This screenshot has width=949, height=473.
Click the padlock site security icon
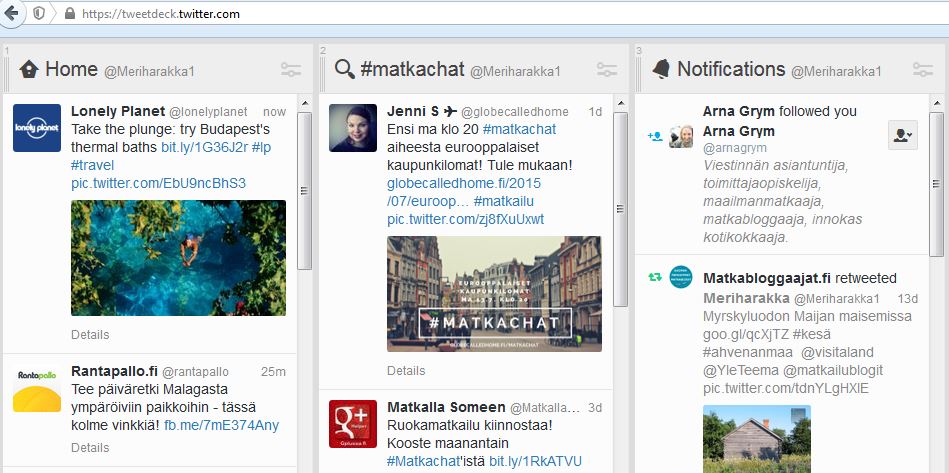[x=70, y=13]
